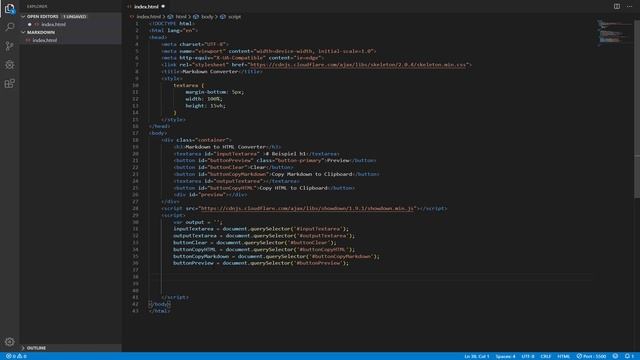Open the Debug view bug icon
This screenshot has width=640, height=360.
pos(9,64)
